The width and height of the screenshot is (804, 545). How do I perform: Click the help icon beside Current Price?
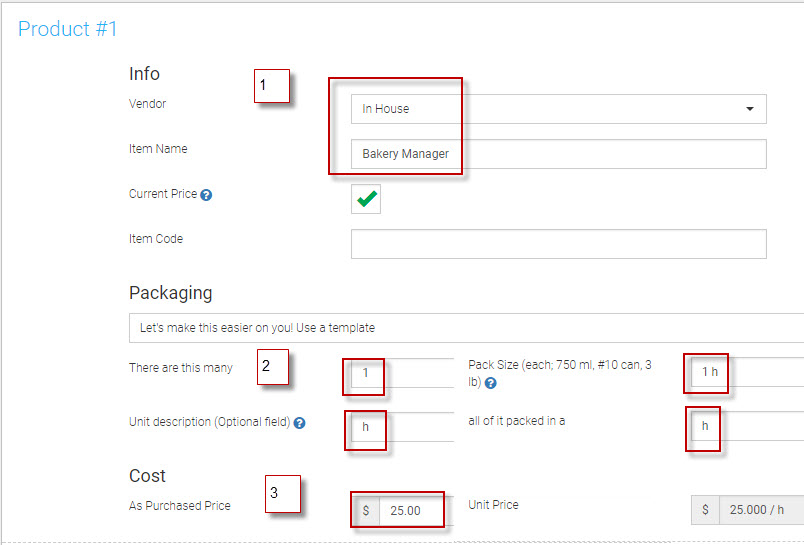206,195
